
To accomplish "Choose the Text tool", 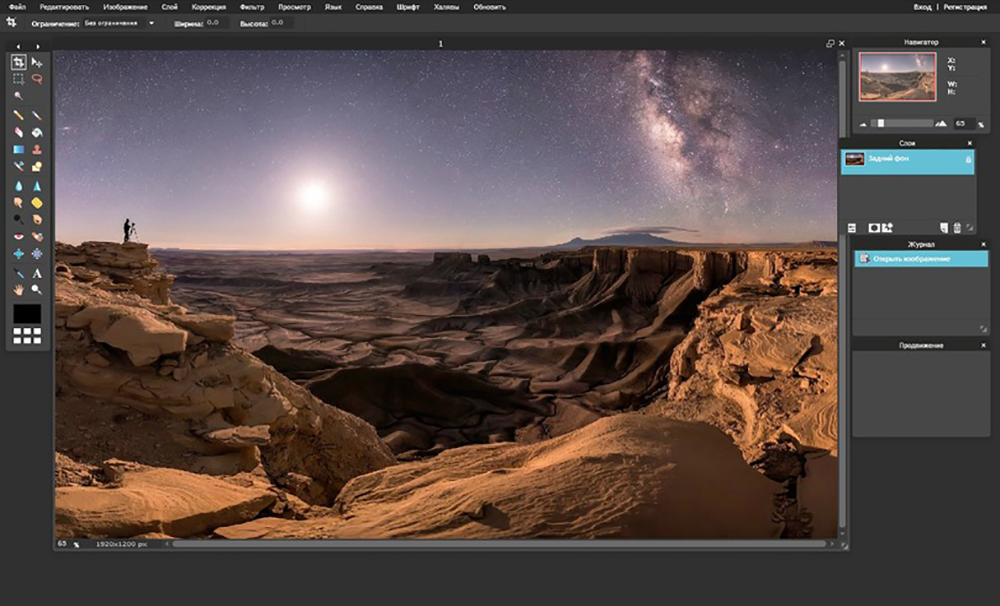I will pos(37,272).
